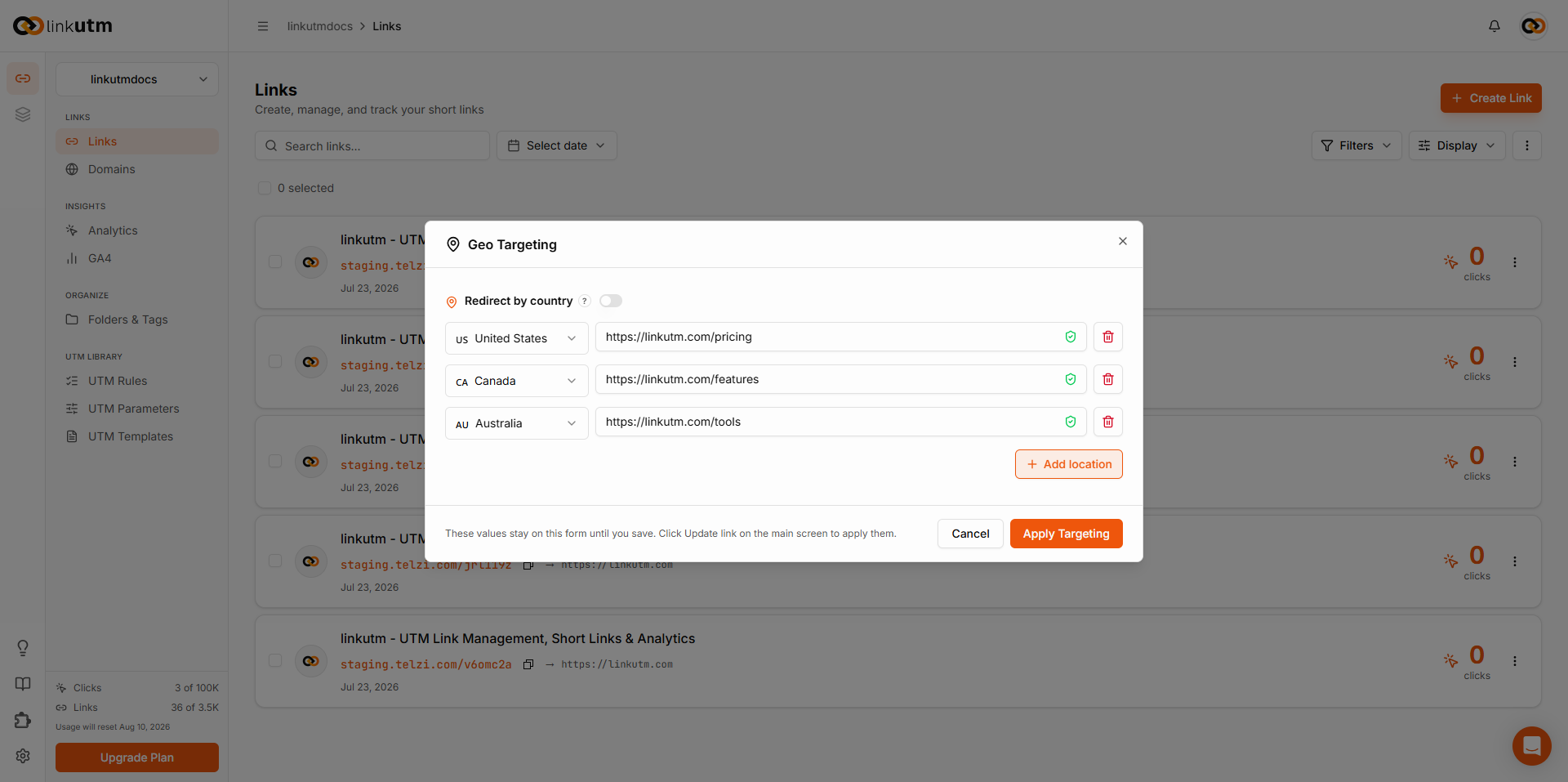The width and height of the screenshot is (1568, 782).
Task: Edit the linkutm.com/pricing URL field
Action: click(x=841, y=337)
